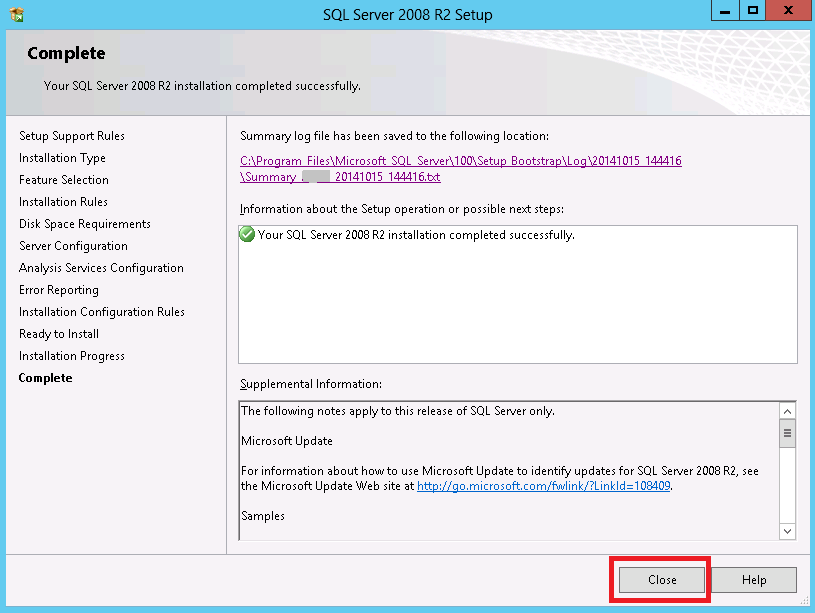
Task: Click the Supplemental Information scroll up arrow
Action: (787, 411)
